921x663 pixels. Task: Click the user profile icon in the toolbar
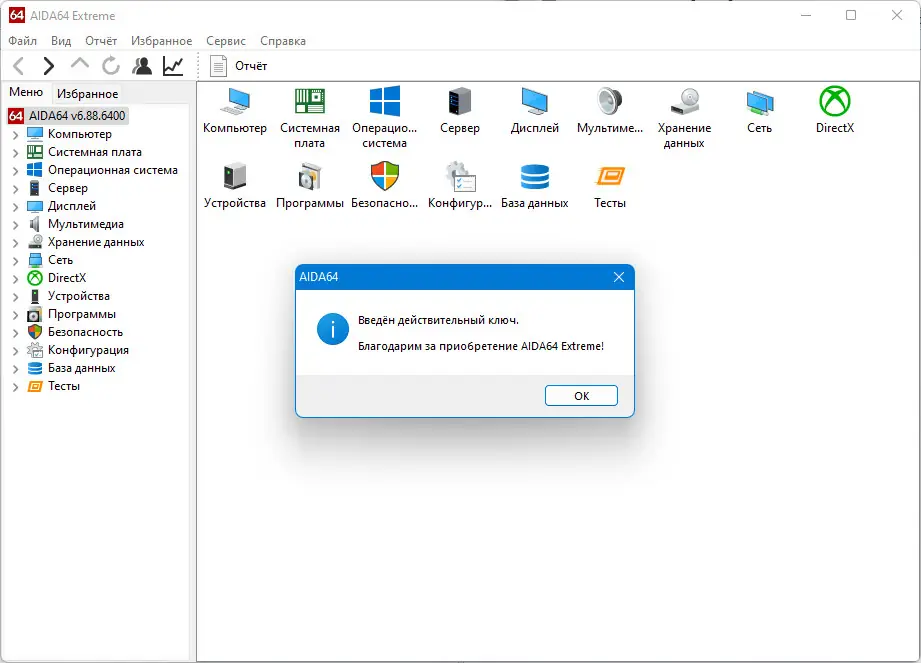141,65
